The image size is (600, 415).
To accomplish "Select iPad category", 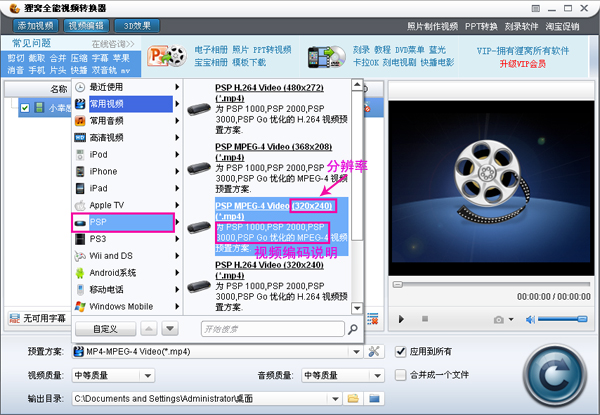I will click(127, 188).
